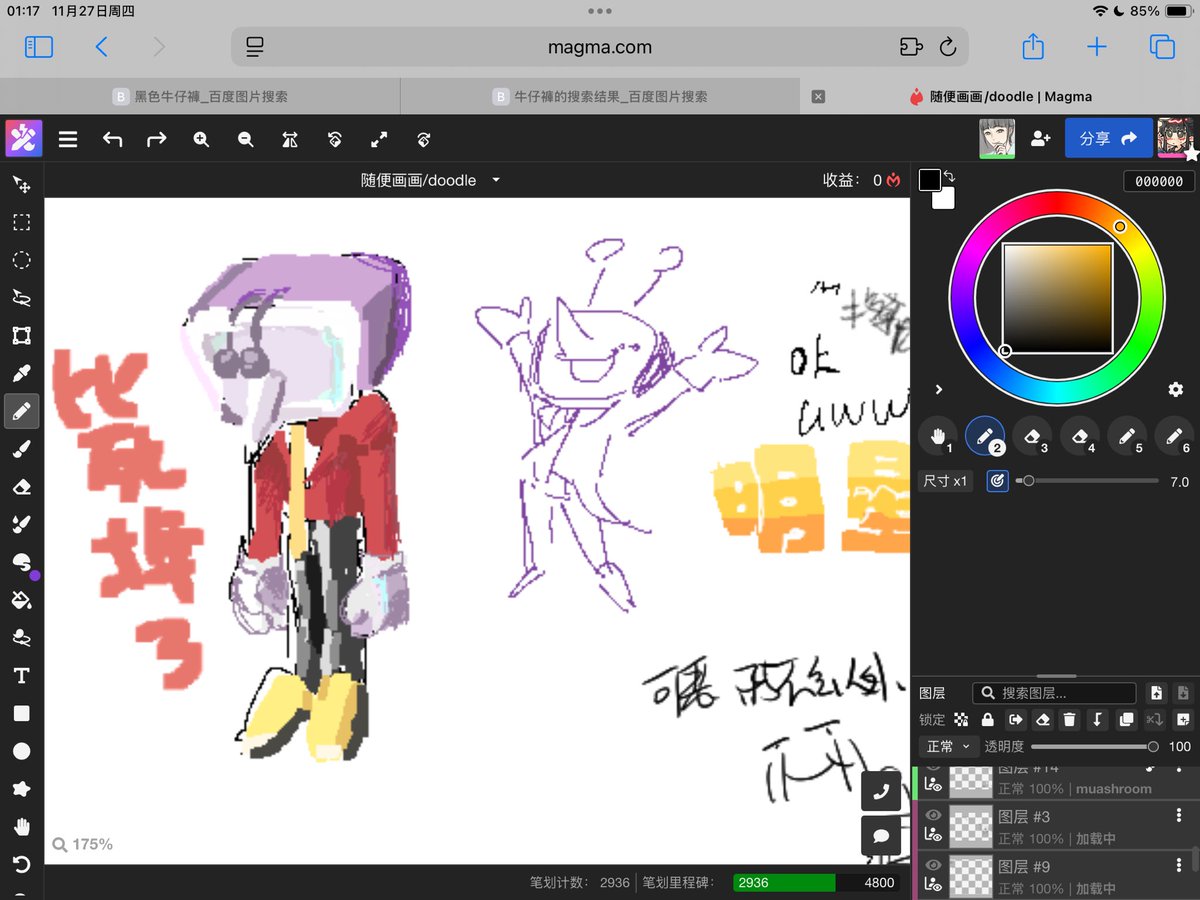Swap foreground and background colors
1200x900 pixels.
point(950,177)
